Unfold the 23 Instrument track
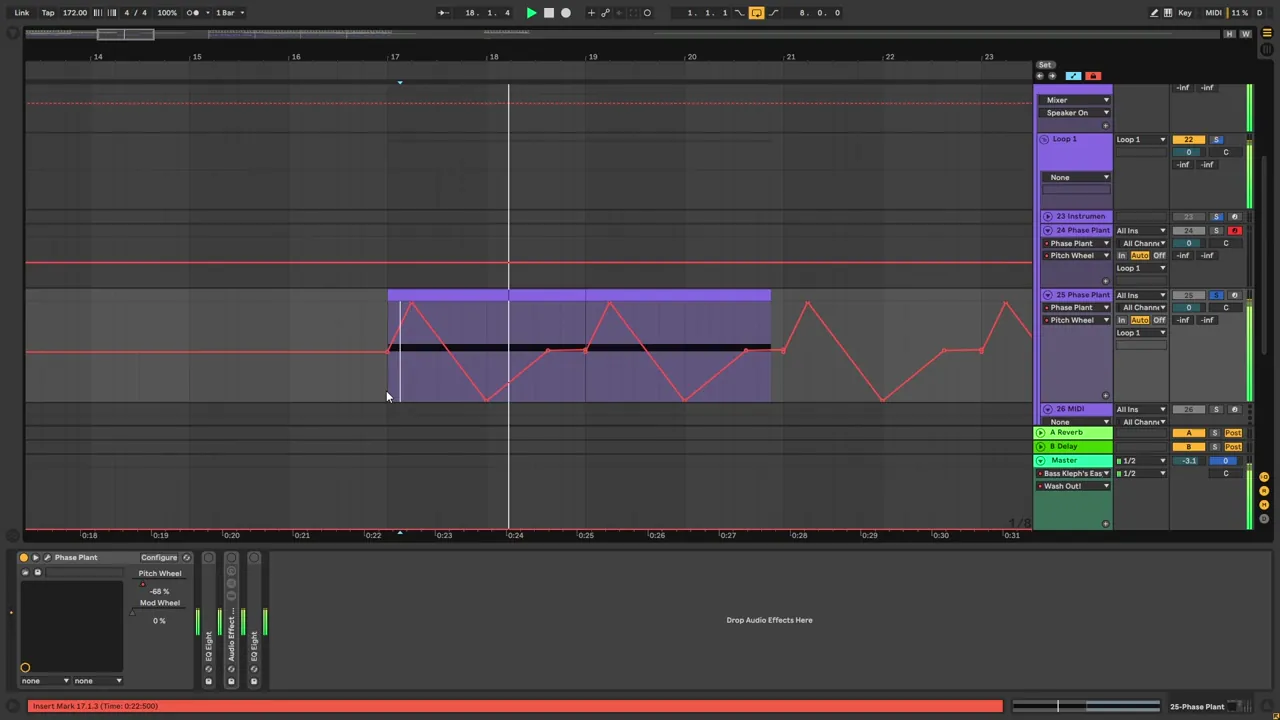1280x720 pixels. (1048, 217)
